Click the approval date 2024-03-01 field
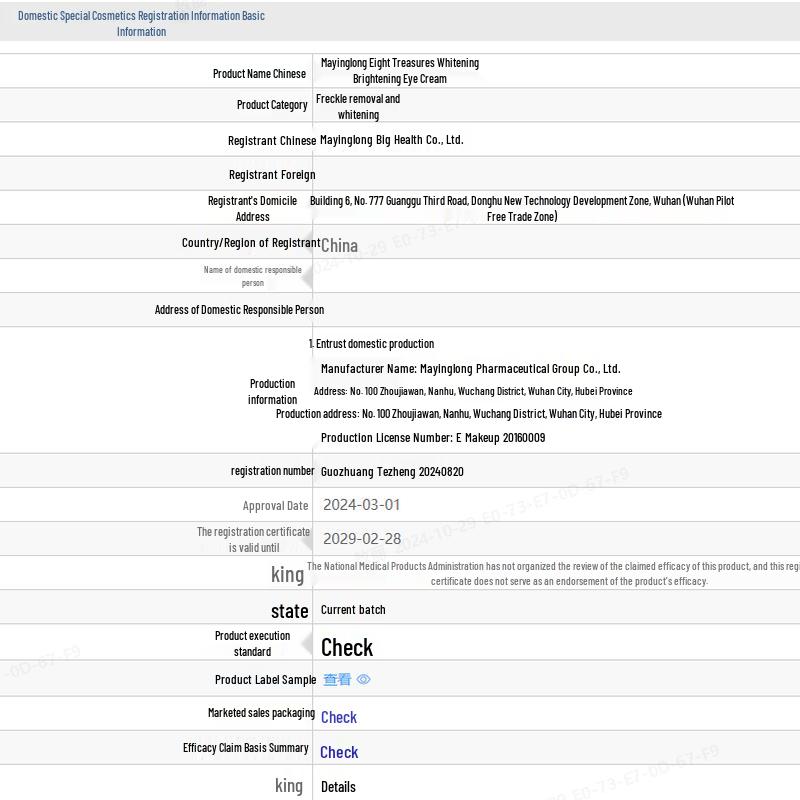 click(361, 505)
